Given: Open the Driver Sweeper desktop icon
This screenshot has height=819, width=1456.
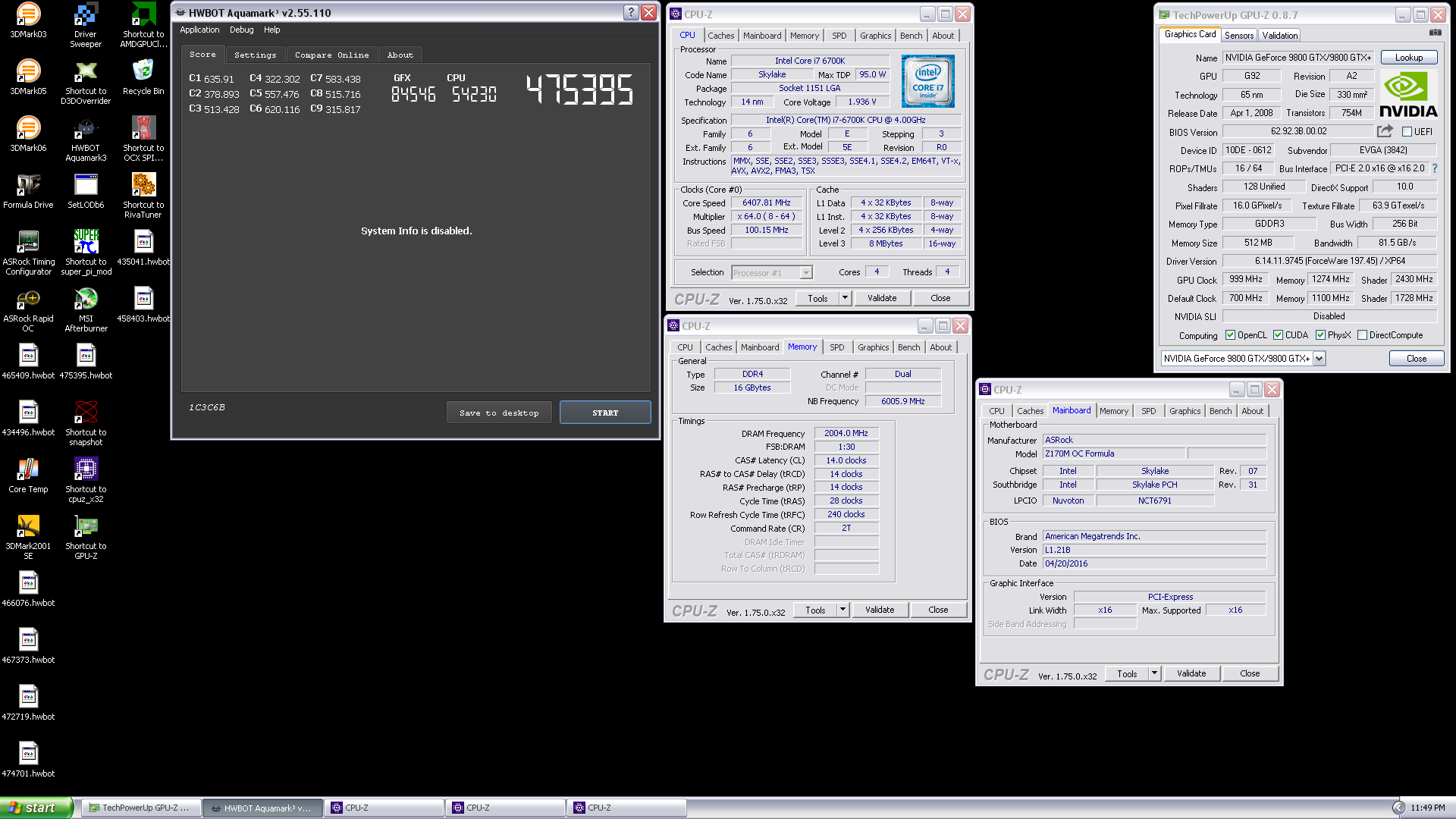Looking at the screenshot, I should tap(86, 25).
